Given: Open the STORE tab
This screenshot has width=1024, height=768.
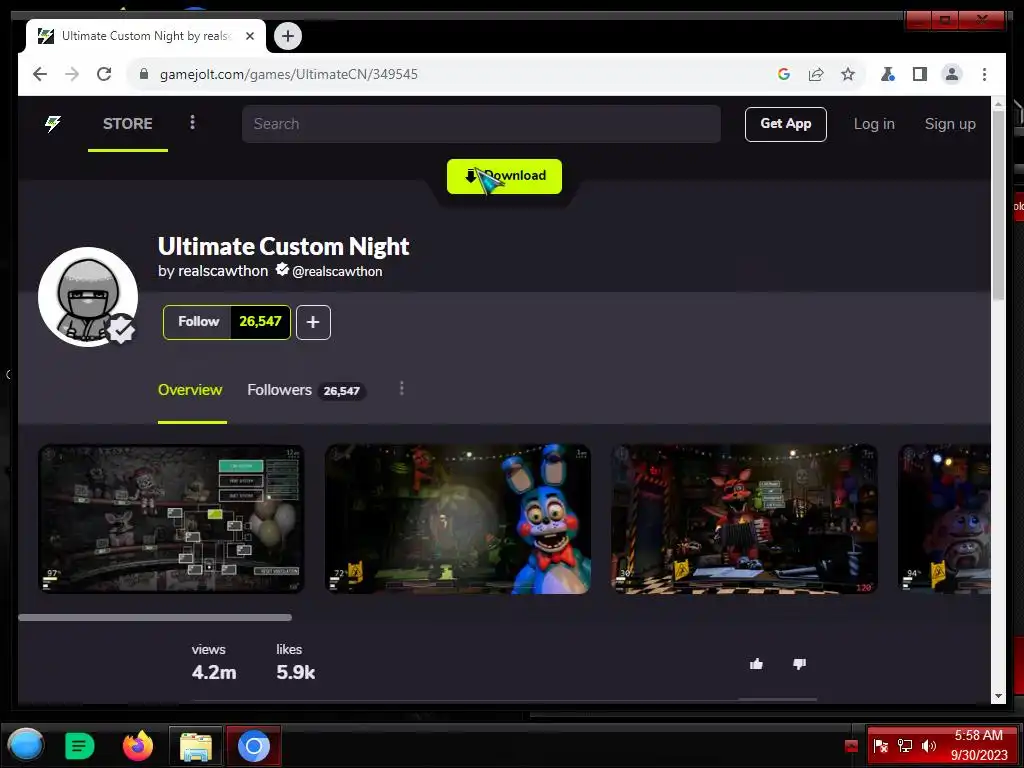Looking at the screenshot, I should (x=127, y=123).
